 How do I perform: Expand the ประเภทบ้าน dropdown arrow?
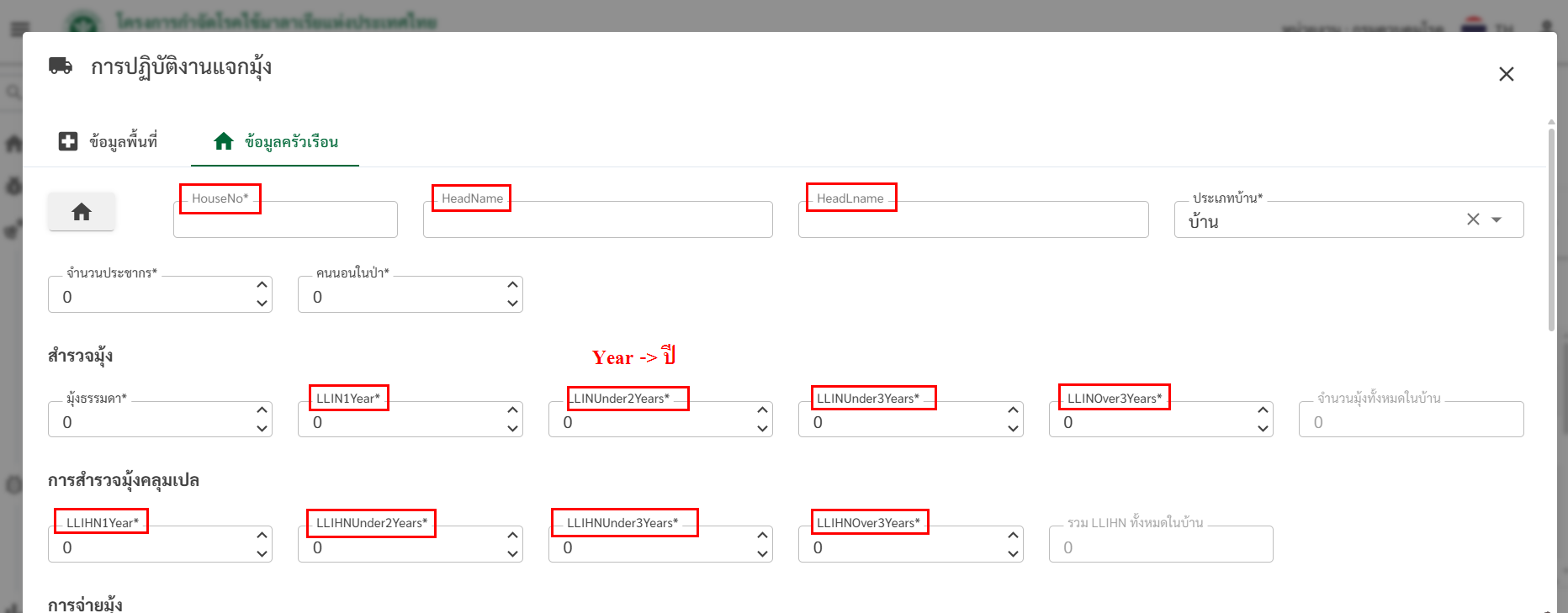1496,219
